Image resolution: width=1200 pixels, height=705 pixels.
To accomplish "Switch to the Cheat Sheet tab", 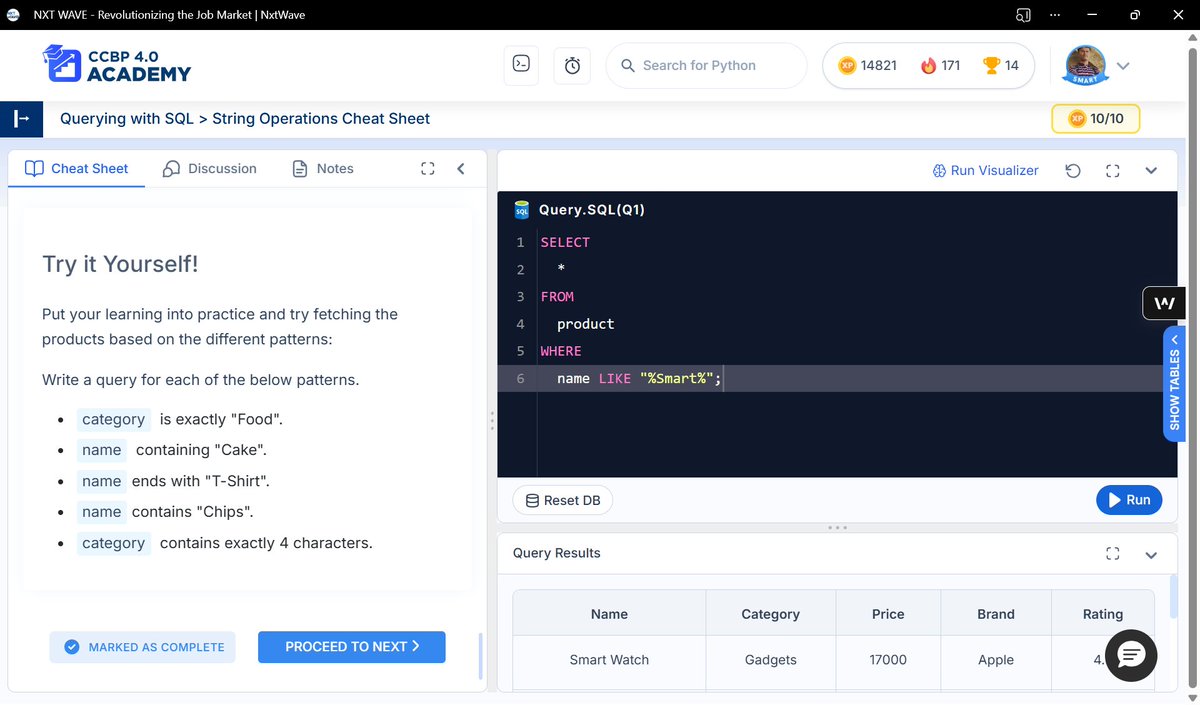I will [77, 168].
